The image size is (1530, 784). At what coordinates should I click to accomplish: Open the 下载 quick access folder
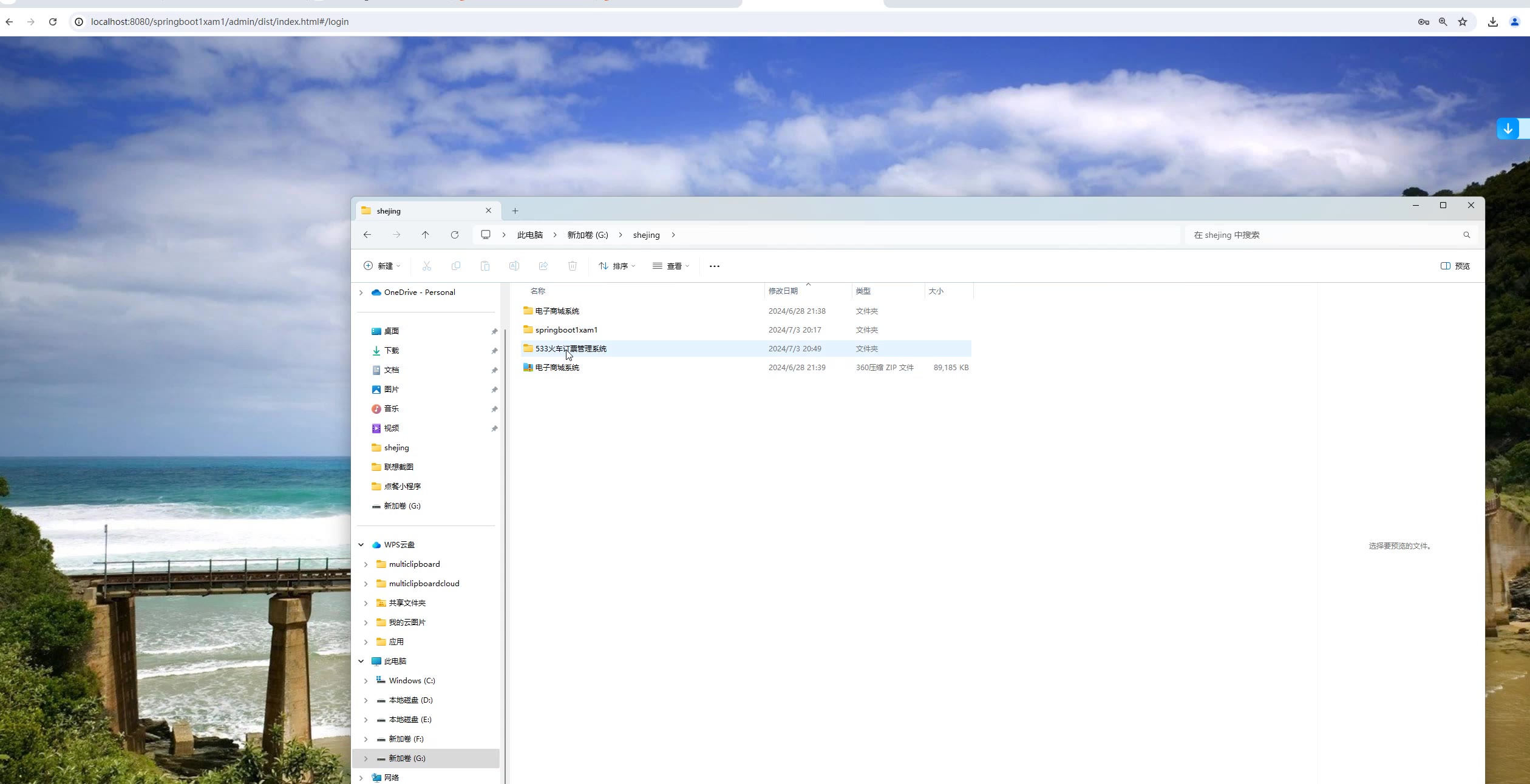coord(392,351)
